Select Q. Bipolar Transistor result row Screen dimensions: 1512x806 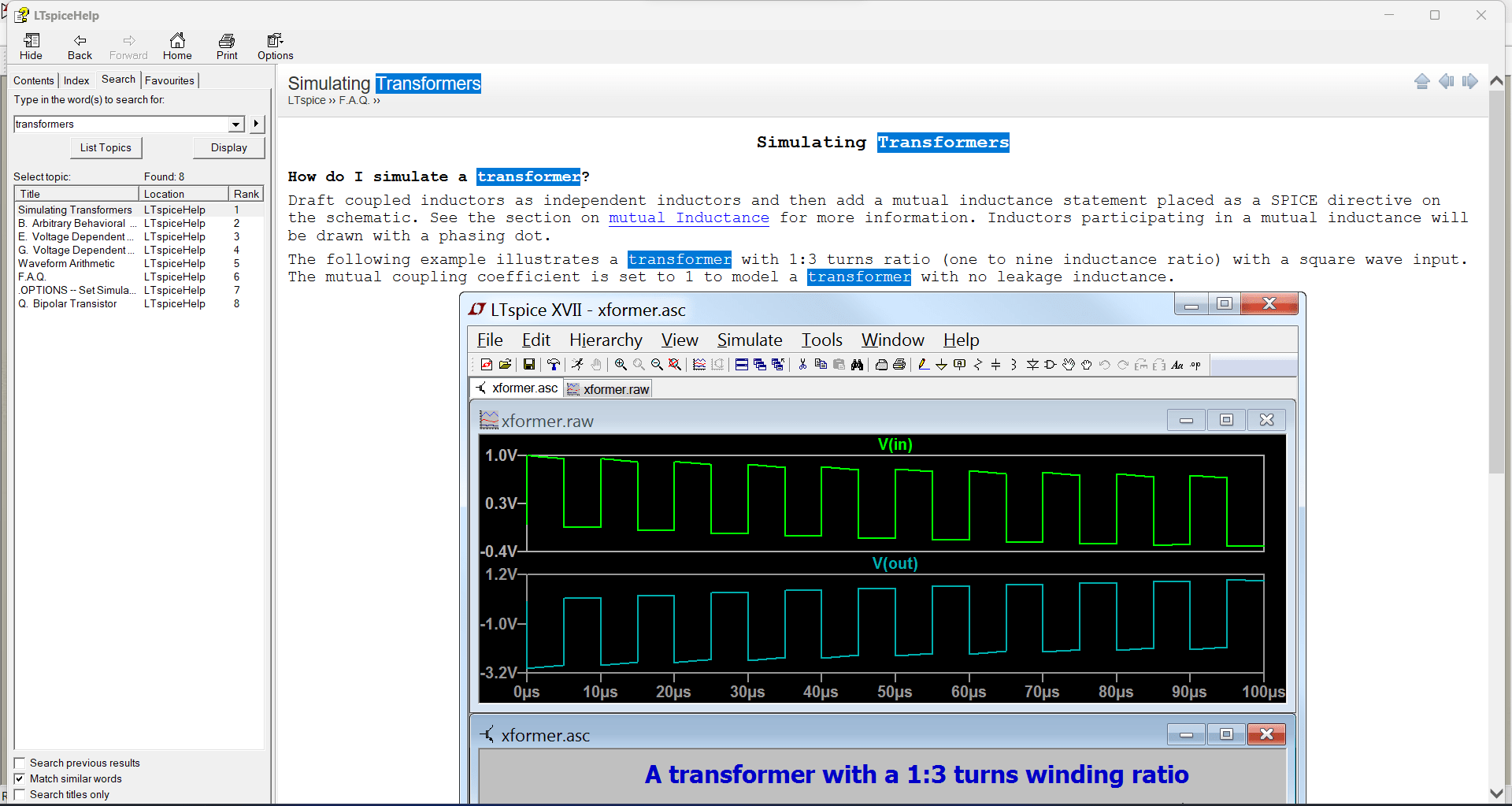139,303
